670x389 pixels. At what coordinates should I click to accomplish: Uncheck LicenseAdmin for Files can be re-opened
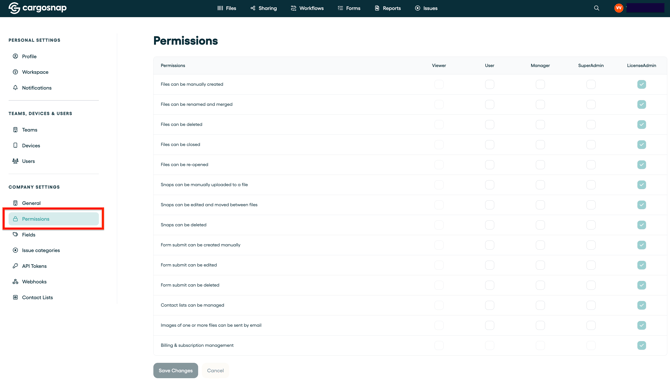[641, 165]
